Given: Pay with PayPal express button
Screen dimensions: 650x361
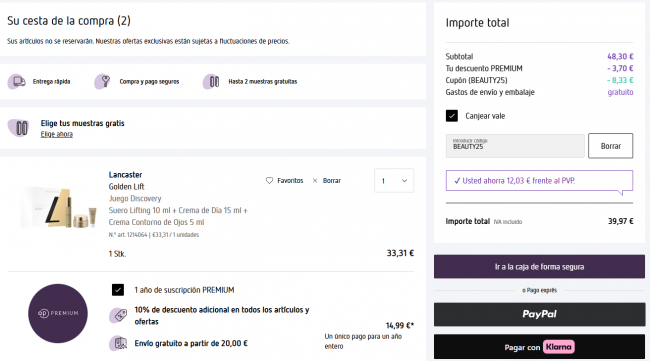Looking at the screenshot, I should coord(539,314).
